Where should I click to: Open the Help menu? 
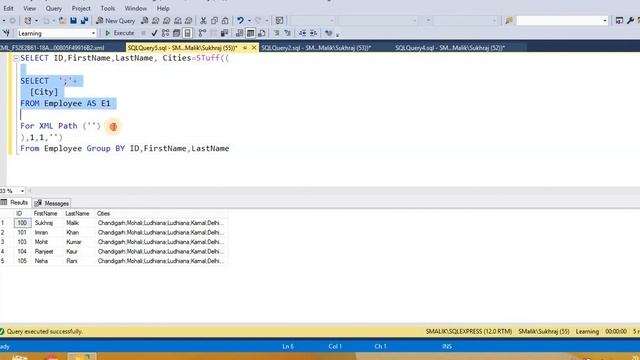click(x=163, y=8)
